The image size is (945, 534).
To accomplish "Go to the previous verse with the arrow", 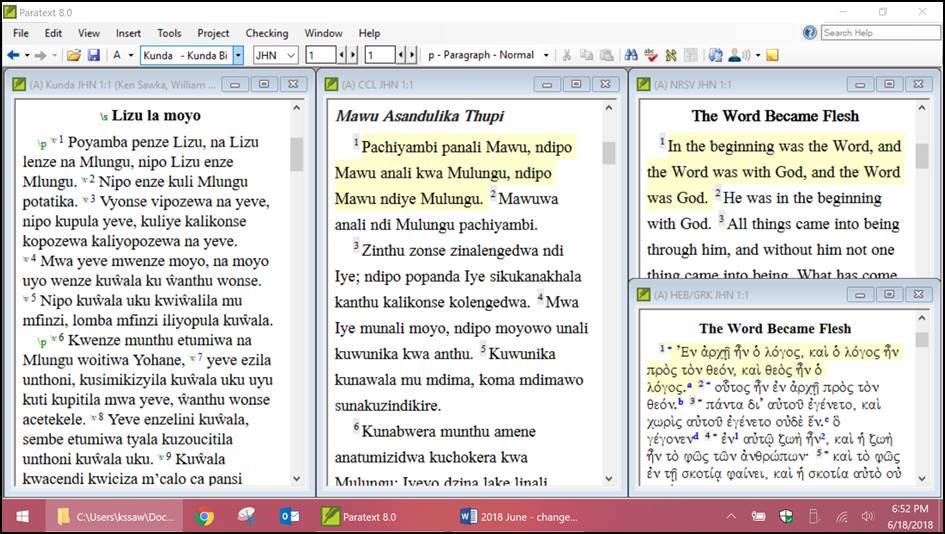I will [400, 55].
